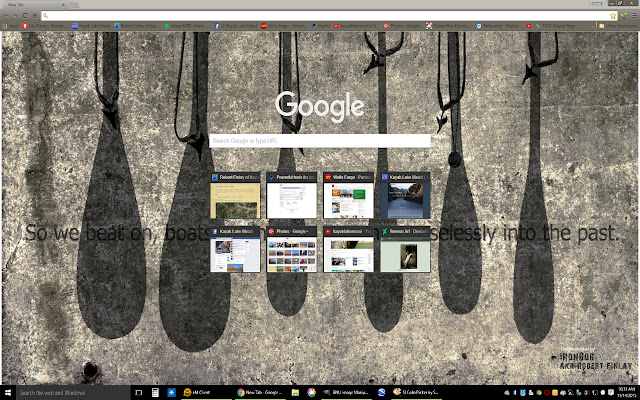Open Robert Finlay of Kay... bookmark
This screenshot has height=400, width=640.
click(x=135, y=26)
